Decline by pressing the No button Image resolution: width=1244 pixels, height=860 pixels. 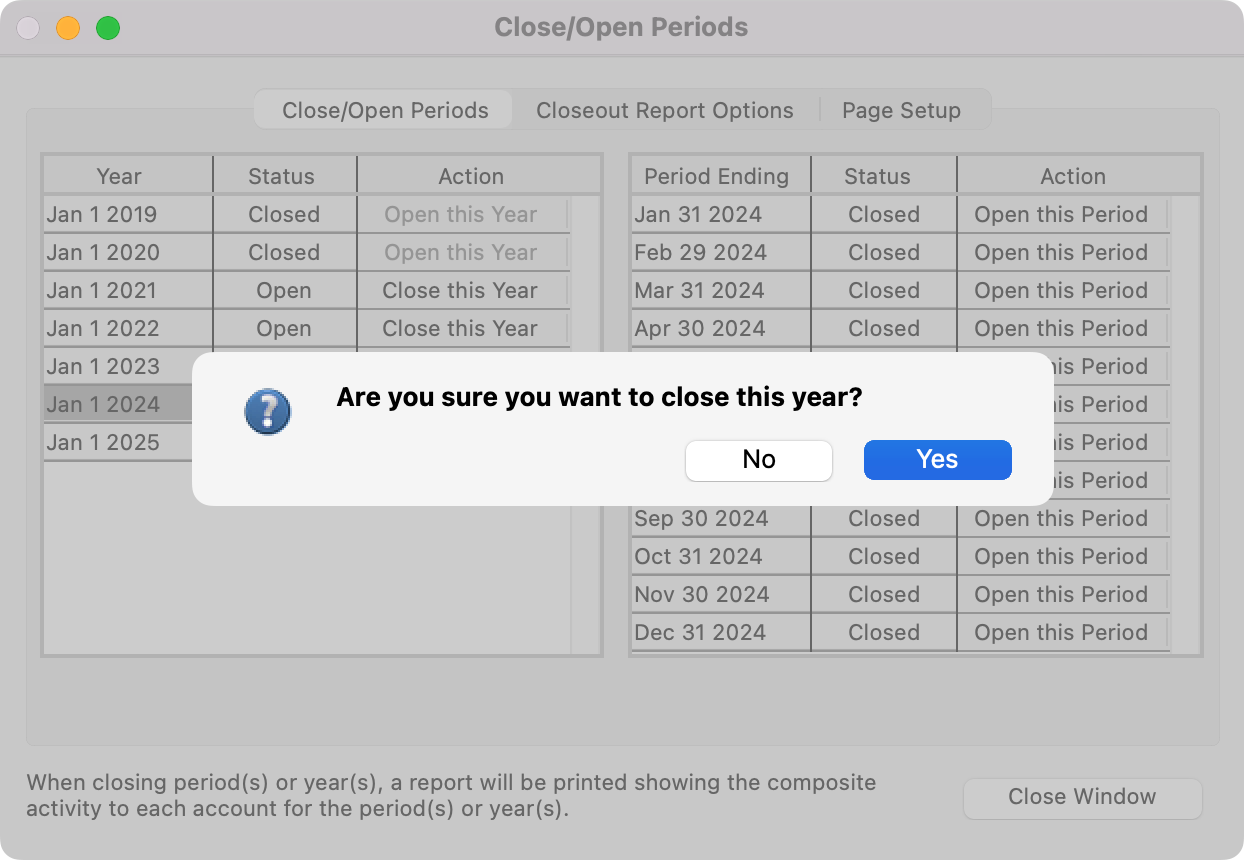tap(758, 460)
